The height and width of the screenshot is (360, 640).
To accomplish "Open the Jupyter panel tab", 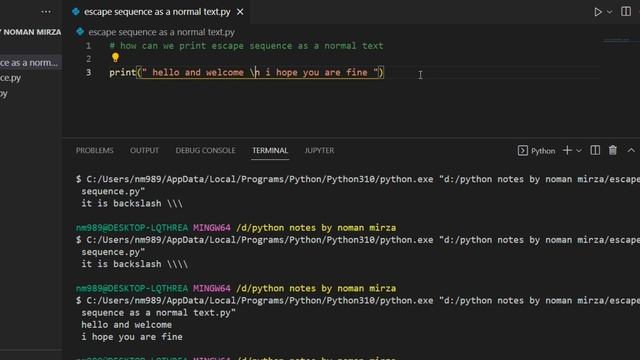I will [x=319, y=151].
